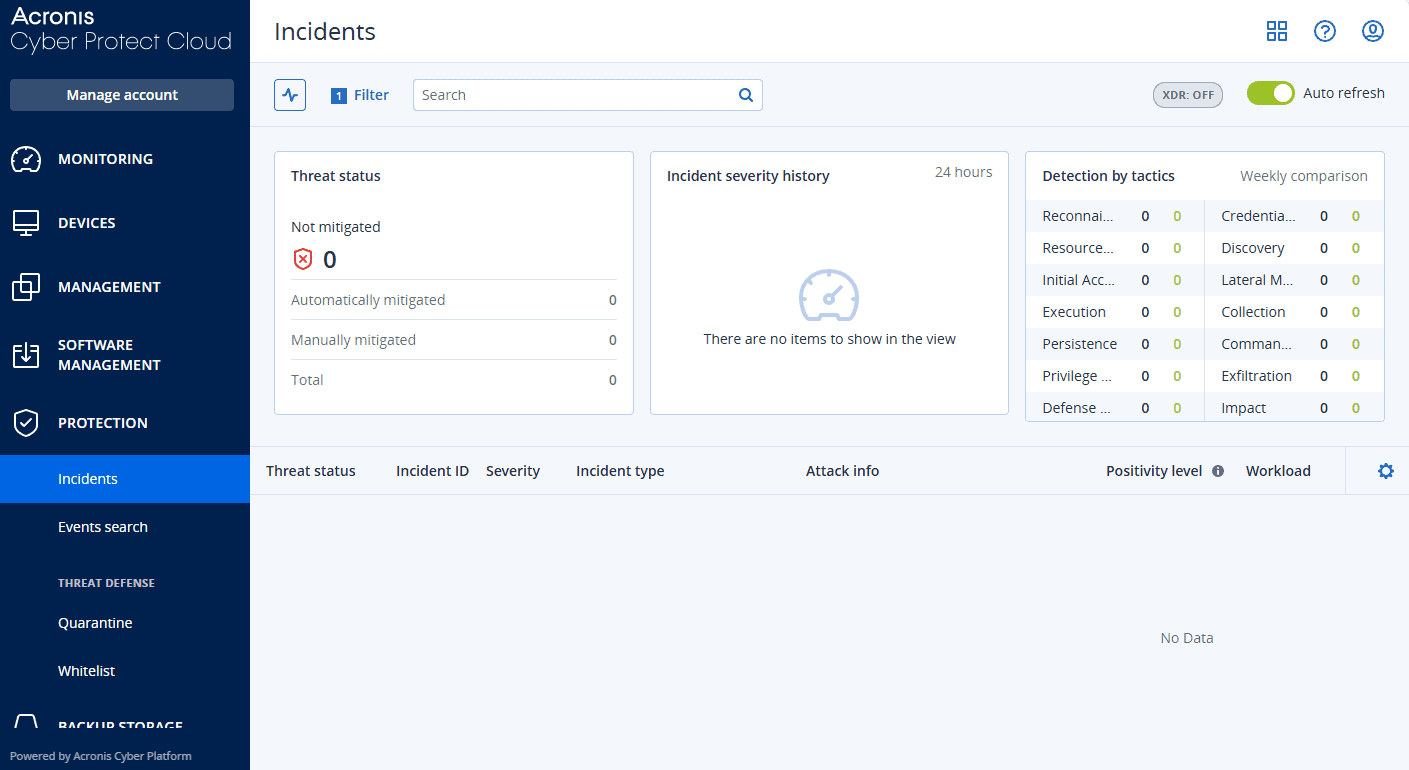The height and width of the screenshot is (770, 1409).
Task: Click the Manage account button
Action: (122, 95)
